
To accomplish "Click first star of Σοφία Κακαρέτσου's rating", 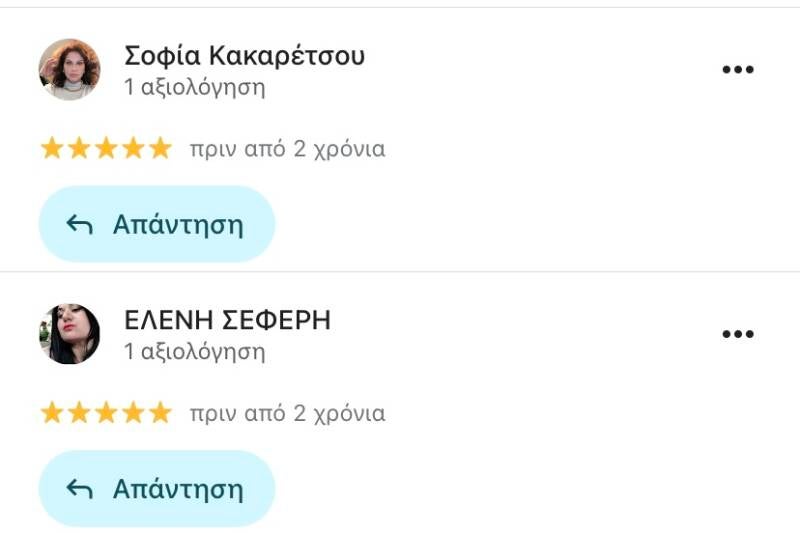I will pos(52,148).
